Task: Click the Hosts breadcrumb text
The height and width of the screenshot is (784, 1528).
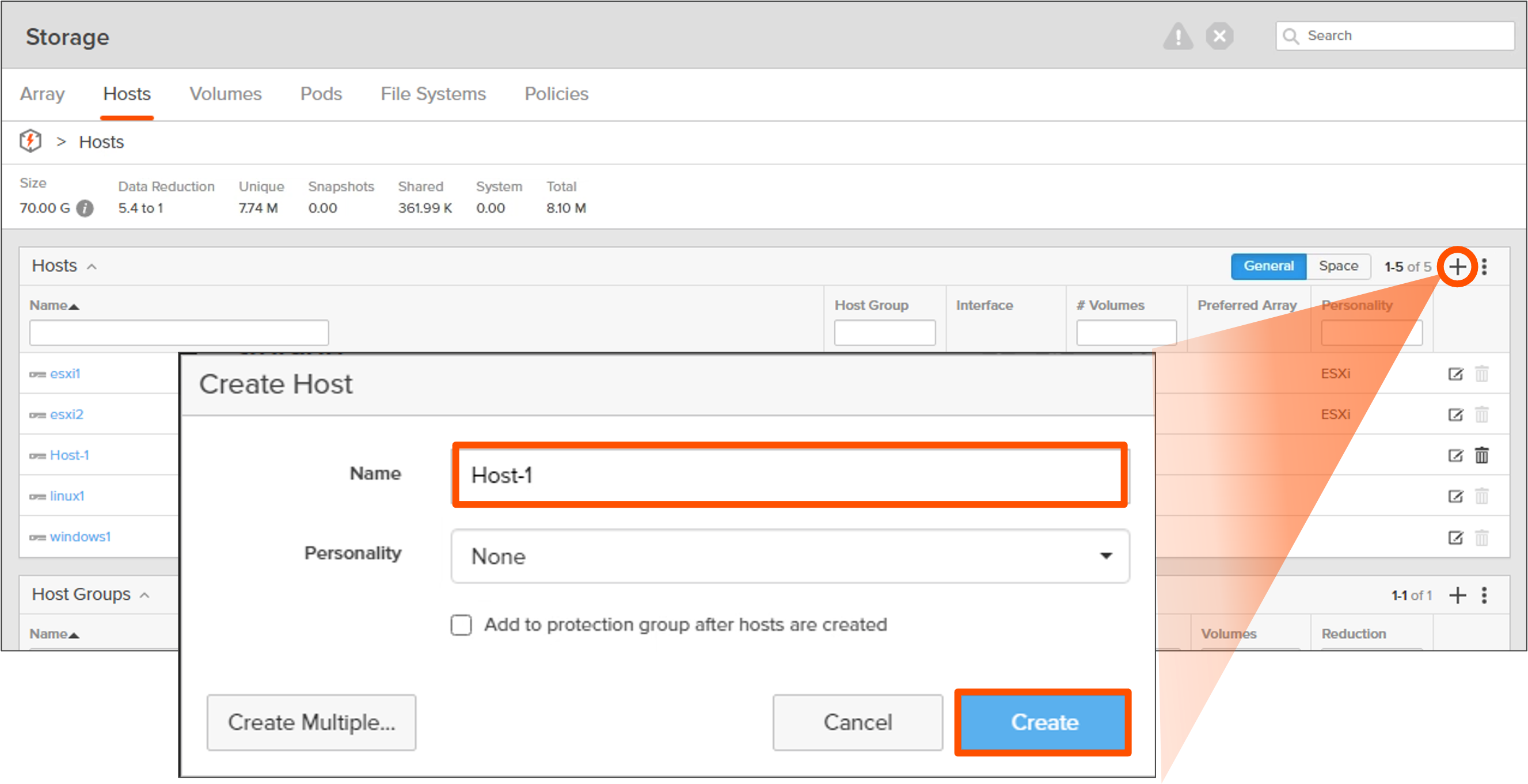Action: 101,142
